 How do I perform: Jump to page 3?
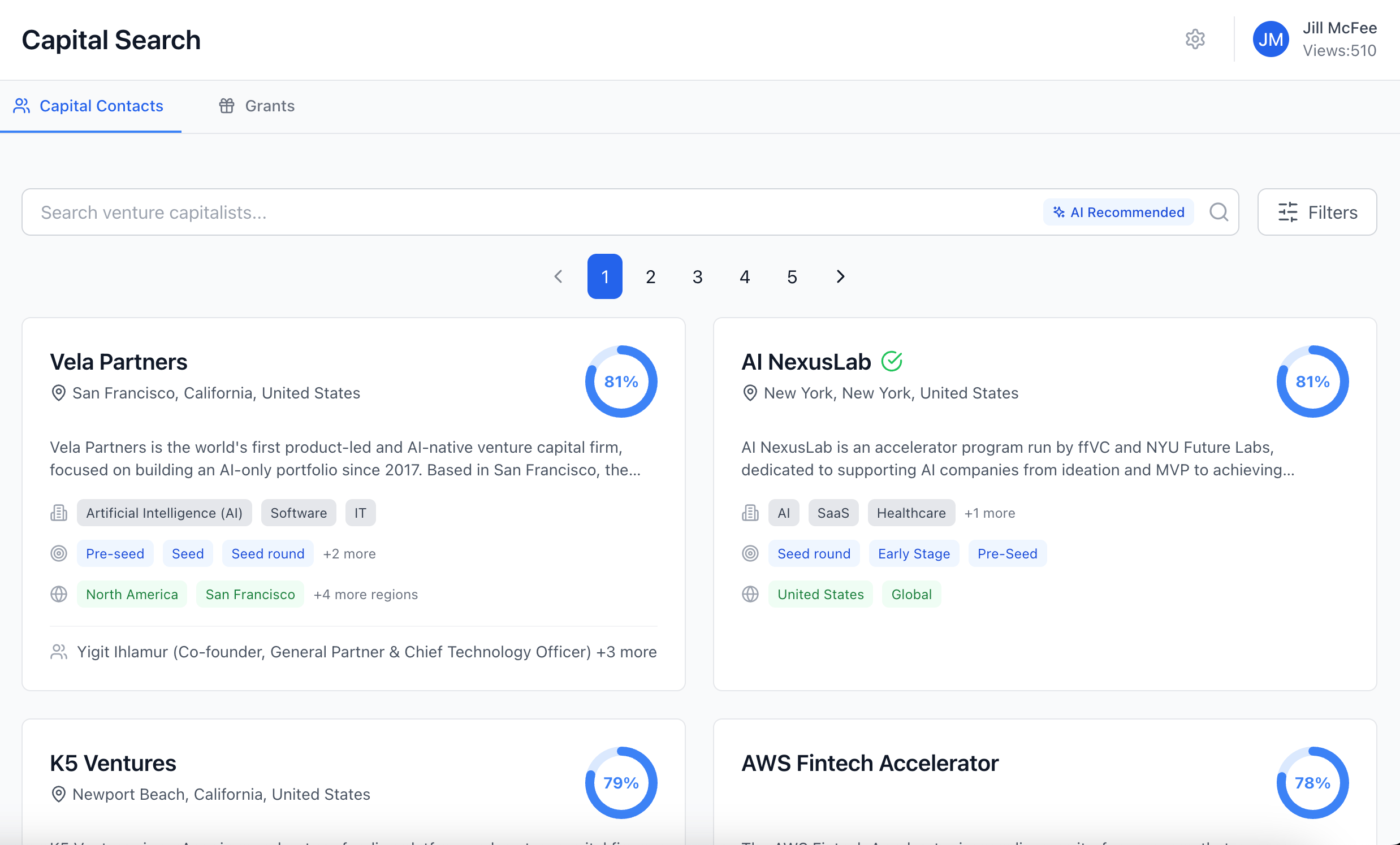[x=698, y=276]
